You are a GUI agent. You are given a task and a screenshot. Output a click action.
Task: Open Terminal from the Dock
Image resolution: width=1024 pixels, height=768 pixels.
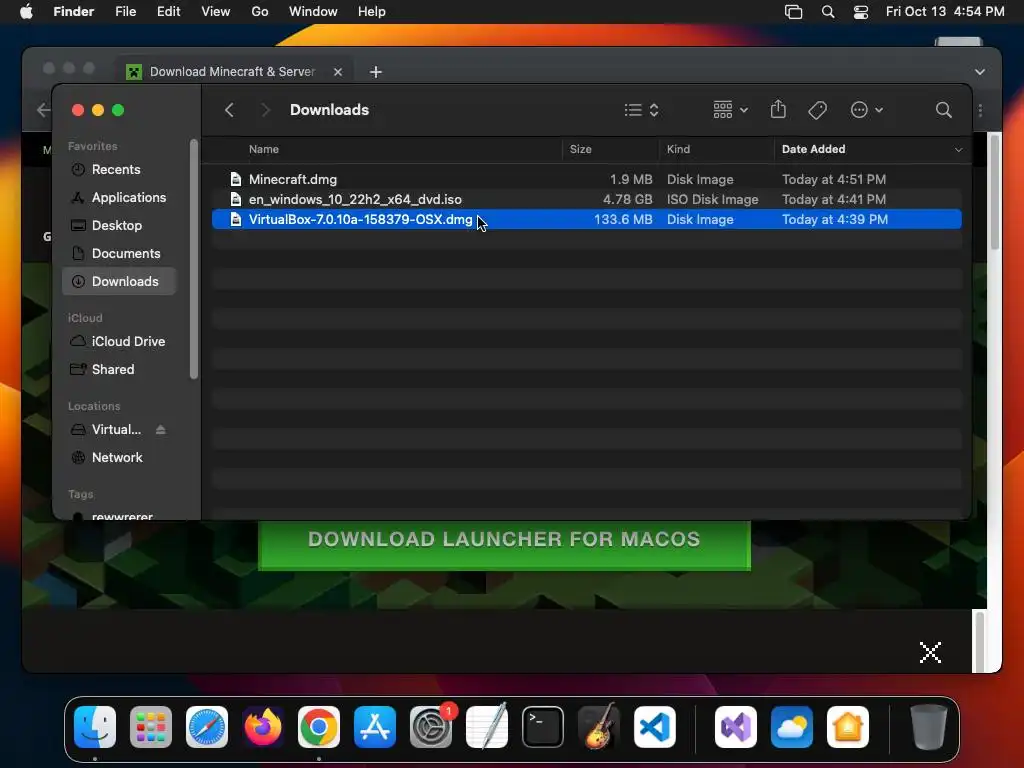[x=543, y=727]
